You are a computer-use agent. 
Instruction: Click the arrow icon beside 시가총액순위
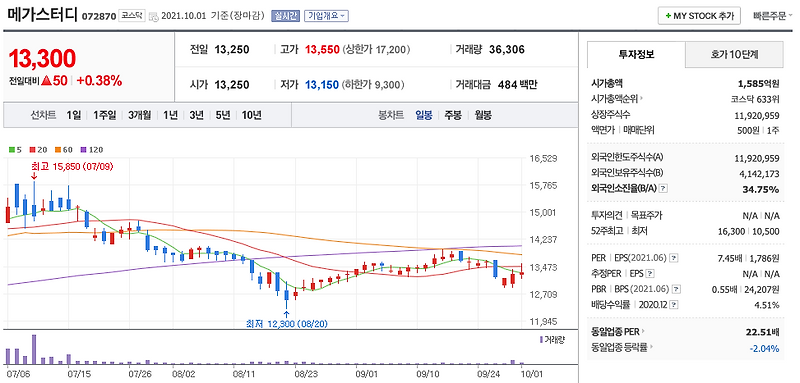(x=641, y=99)
